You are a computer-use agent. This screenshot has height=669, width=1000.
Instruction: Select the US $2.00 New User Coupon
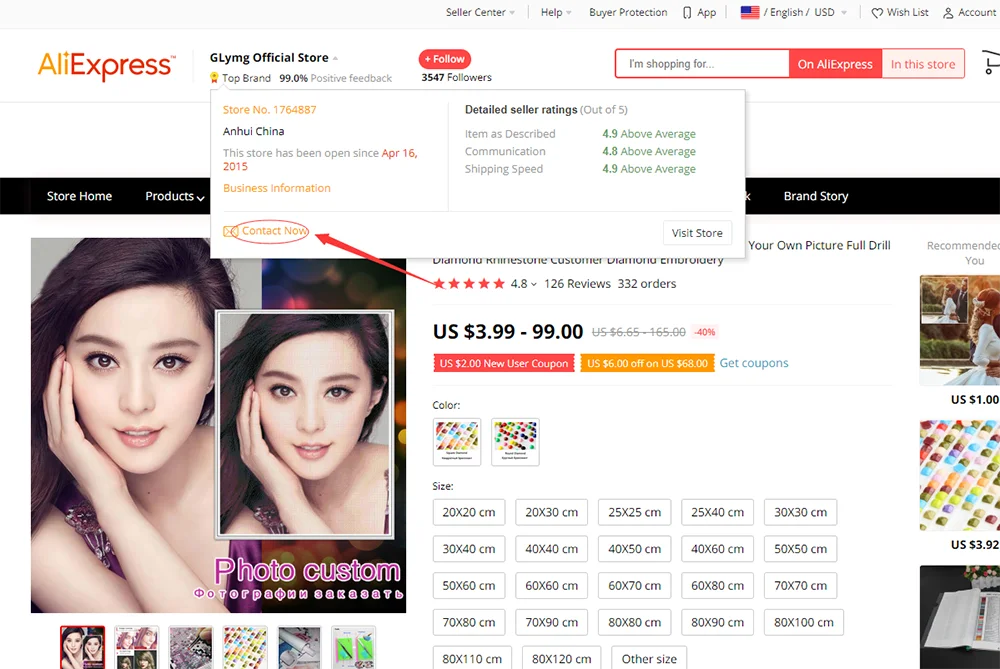tap(504, 363)
